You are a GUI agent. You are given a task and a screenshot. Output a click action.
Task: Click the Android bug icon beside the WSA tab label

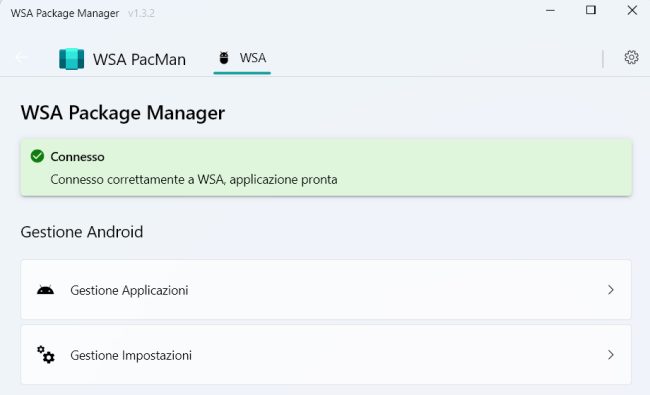pyautogui.click(x=224, y=58)
